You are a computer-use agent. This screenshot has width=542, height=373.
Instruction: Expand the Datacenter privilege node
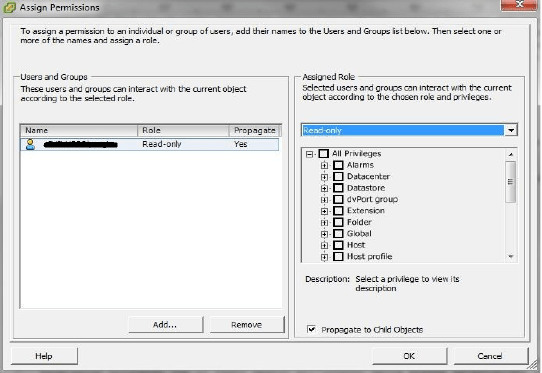pyautogui.click(x=324, y=177)
